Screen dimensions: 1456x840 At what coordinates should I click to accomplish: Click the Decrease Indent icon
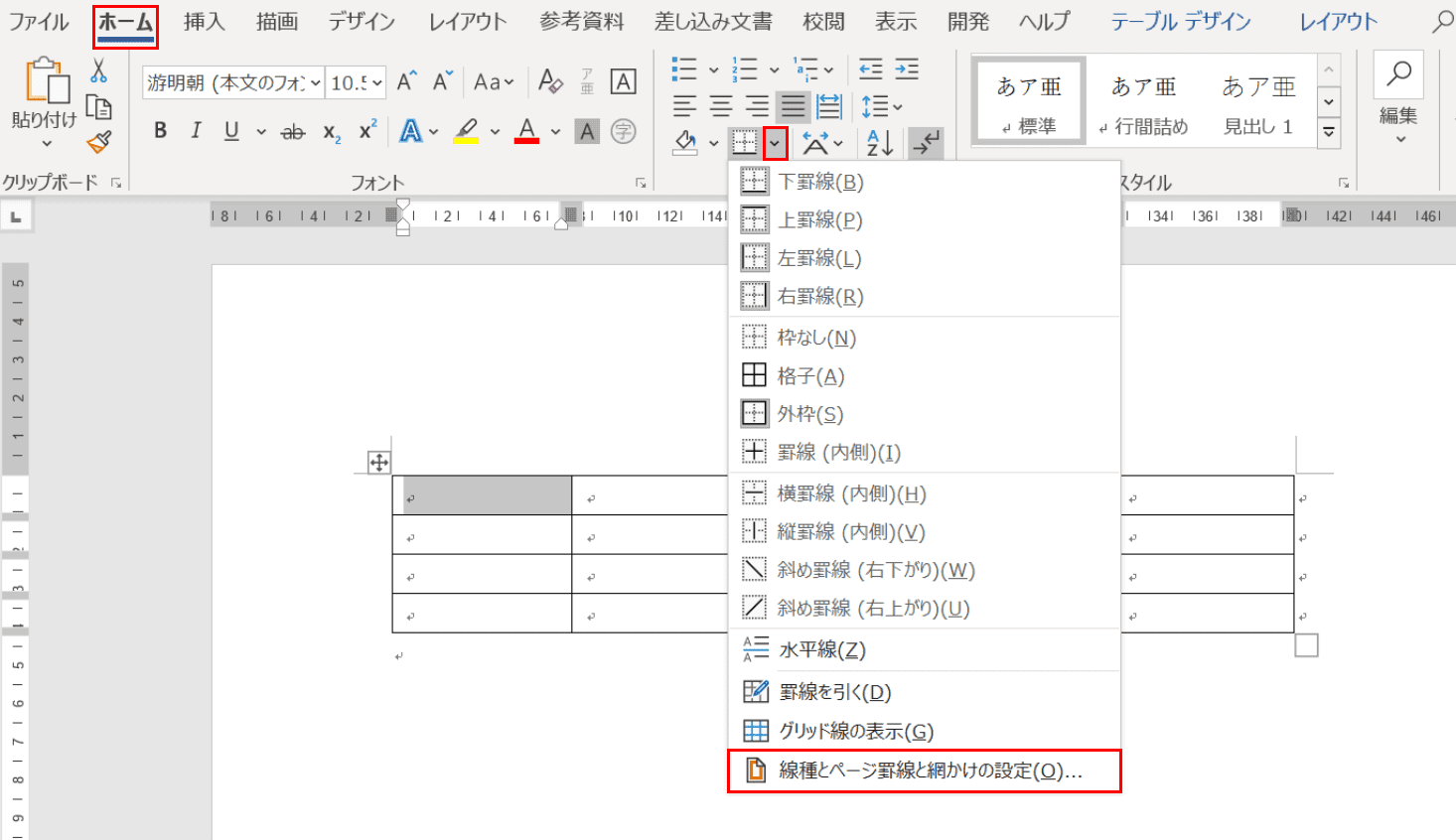pyautogui.click(x=870, y=70)
